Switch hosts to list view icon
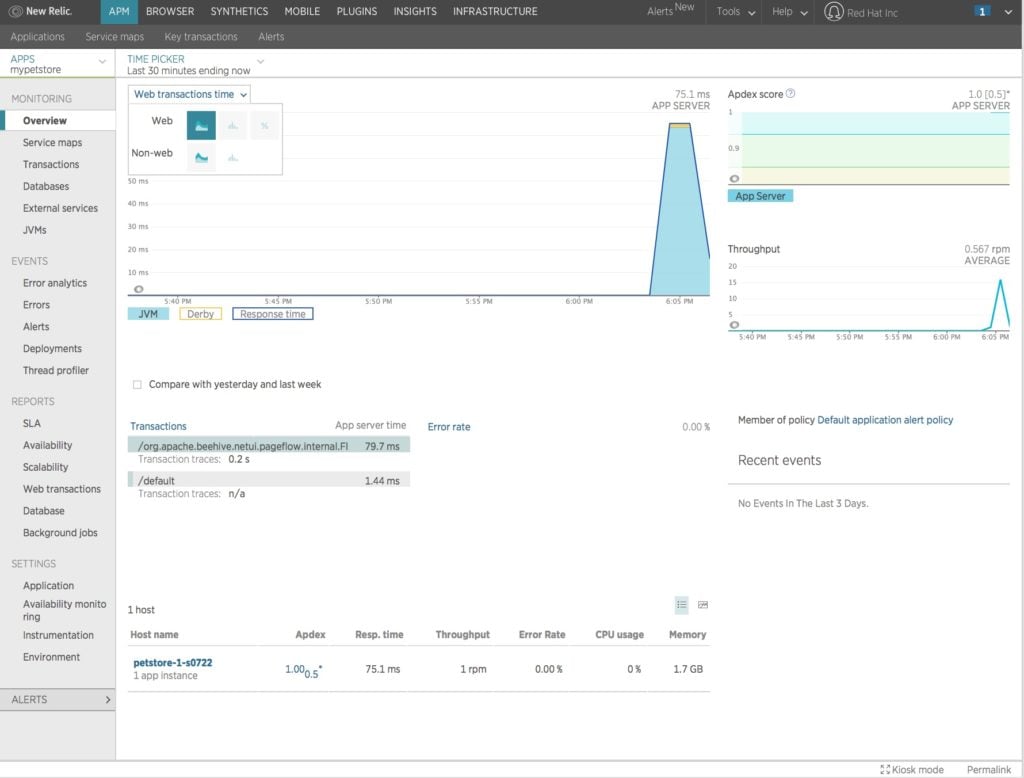 [681, 604]
